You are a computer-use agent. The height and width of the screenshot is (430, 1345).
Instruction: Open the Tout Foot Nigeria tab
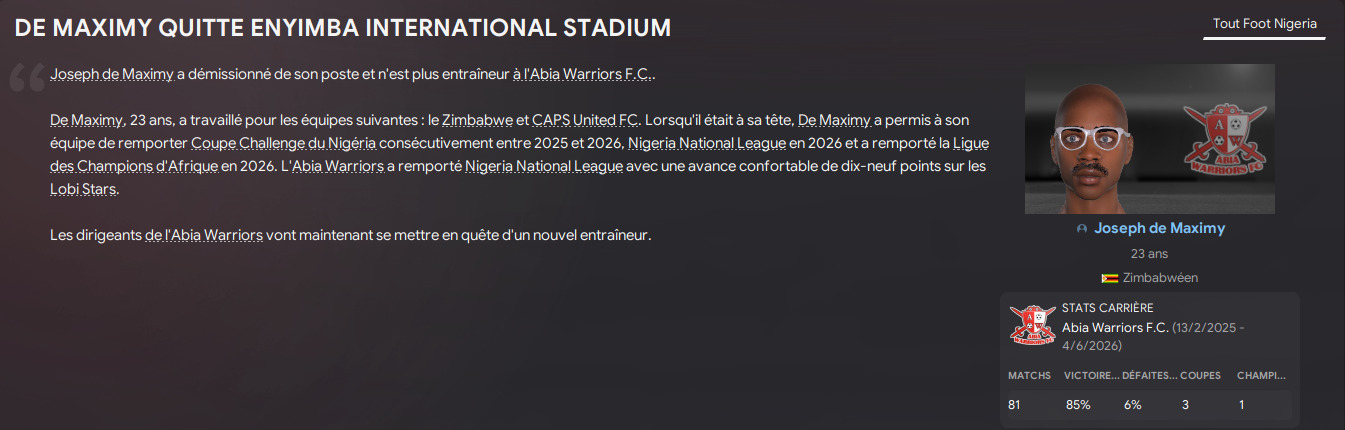click(1264, 24)
